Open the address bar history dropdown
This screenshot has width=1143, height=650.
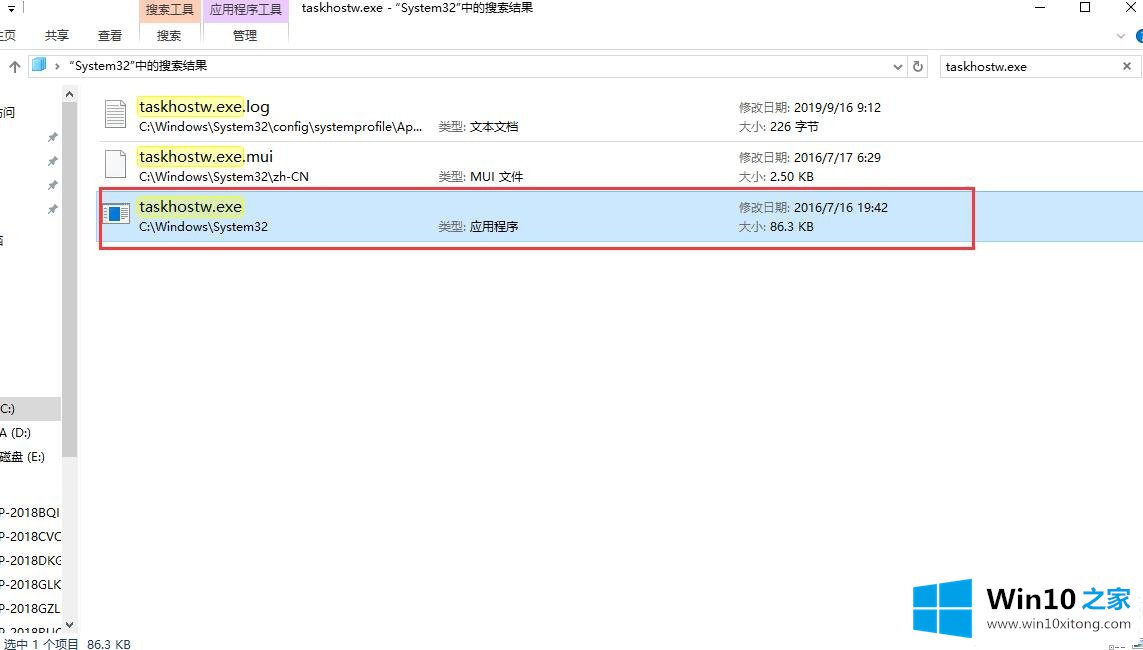tap(897, 66)
